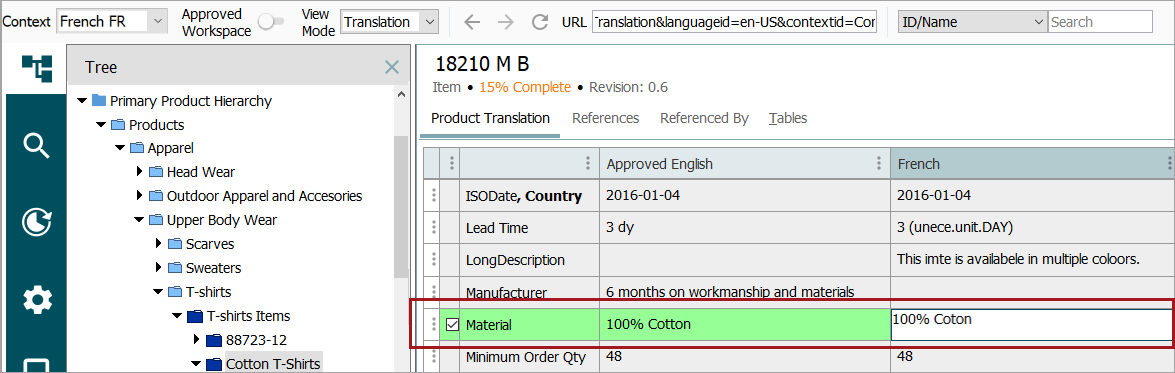The height and width of the screenshot is (373, 1175).
Task: Collapse the Upper Body Wear node
Action: pyautogui.click(x=139, y=220)
